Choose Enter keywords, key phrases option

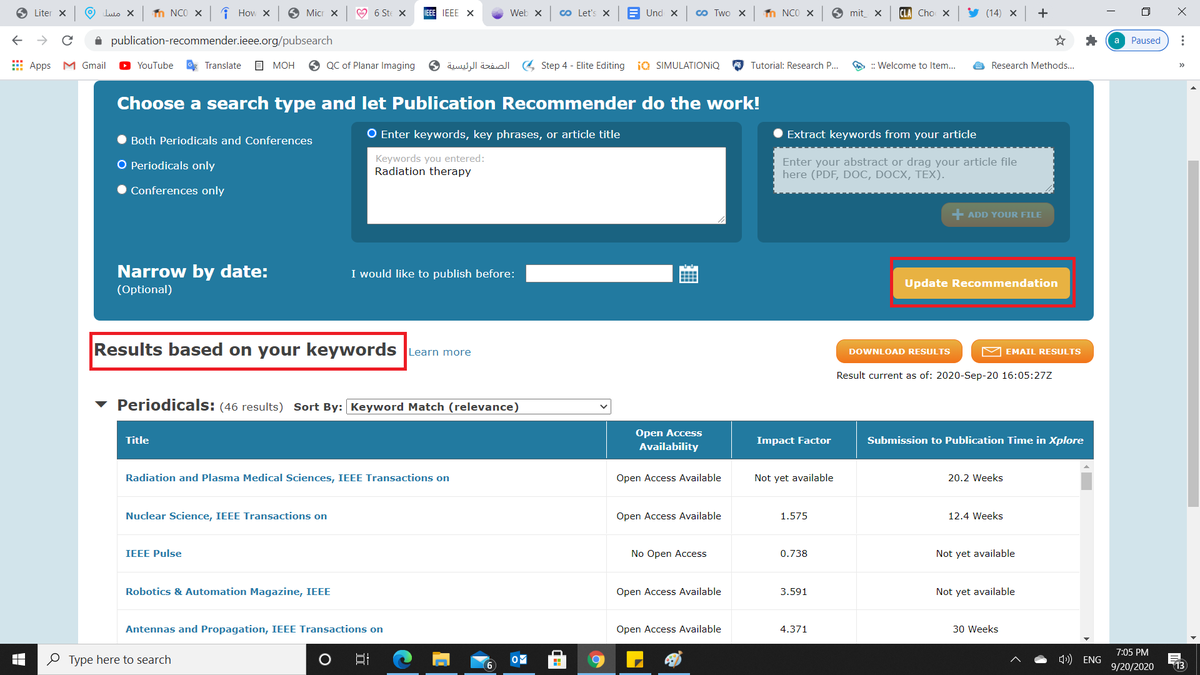tap(372, 134)
